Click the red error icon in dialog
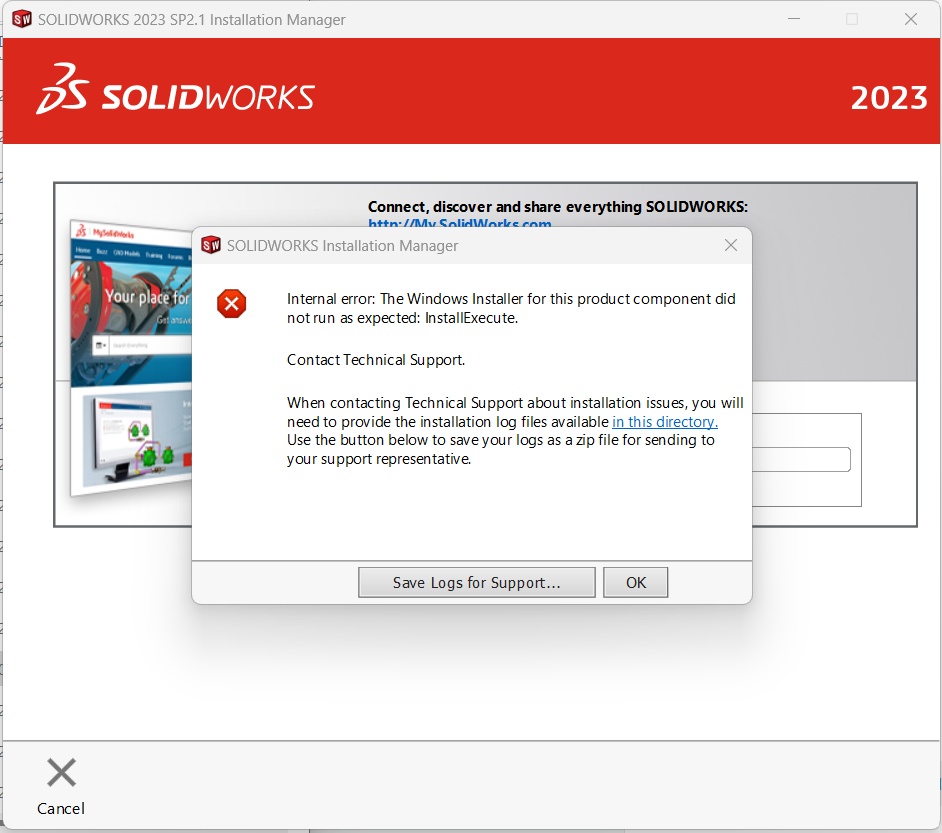The width and height of the screenshot is (942, 833). coord(231,303)
